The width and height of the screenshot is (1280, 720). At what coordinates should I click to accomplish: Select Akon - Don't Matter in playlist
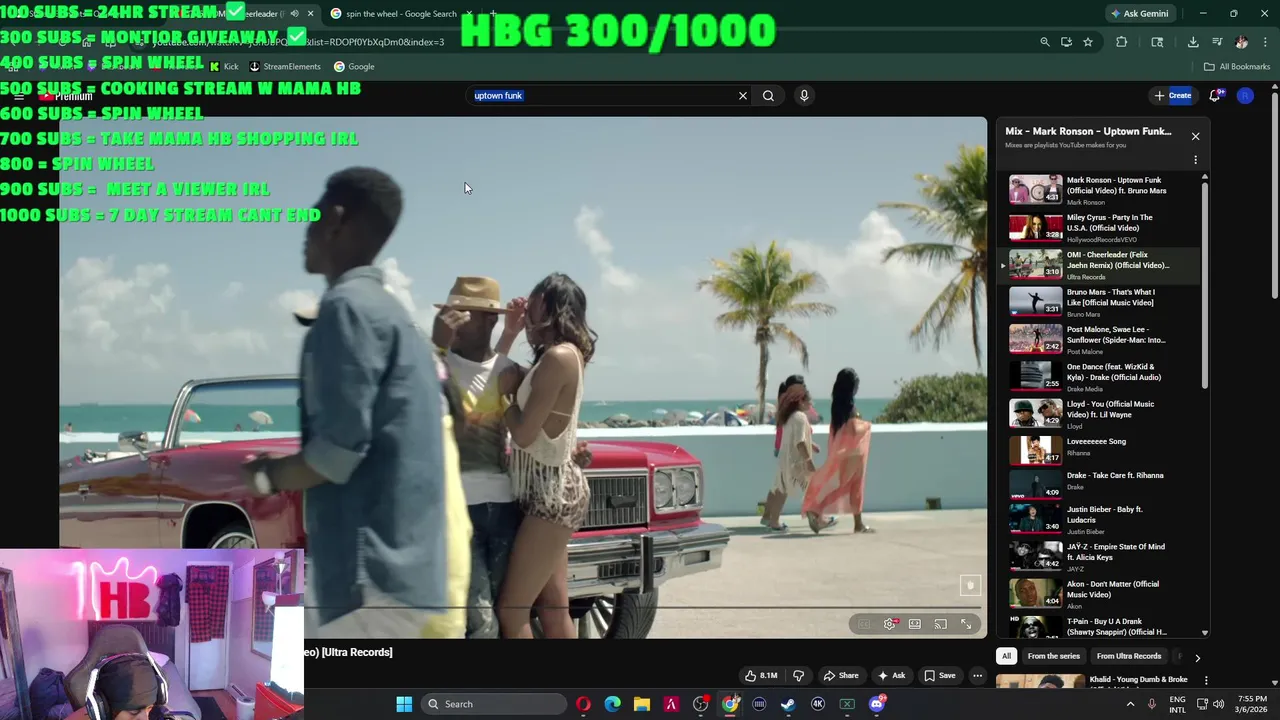click(x=1100, y=594)
